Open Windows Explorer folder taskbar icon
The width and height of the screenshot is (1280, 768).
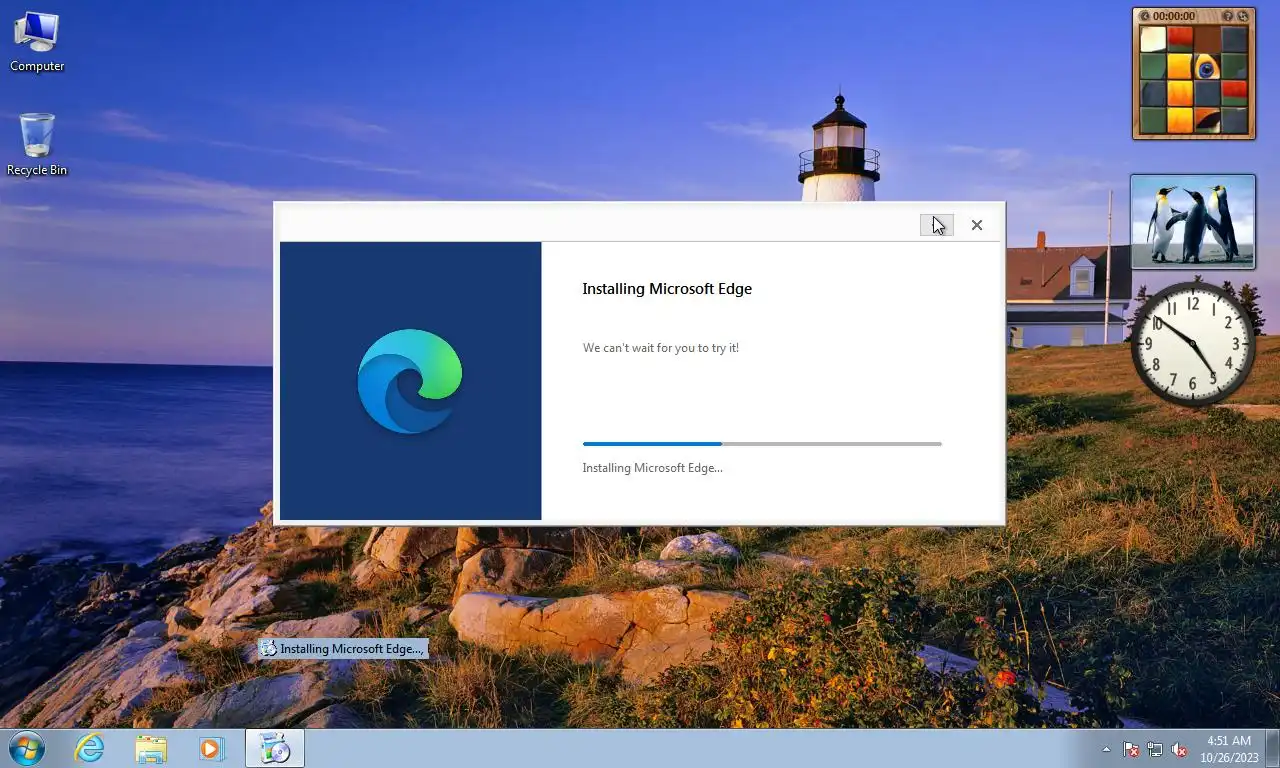click(x=151, y=748)
